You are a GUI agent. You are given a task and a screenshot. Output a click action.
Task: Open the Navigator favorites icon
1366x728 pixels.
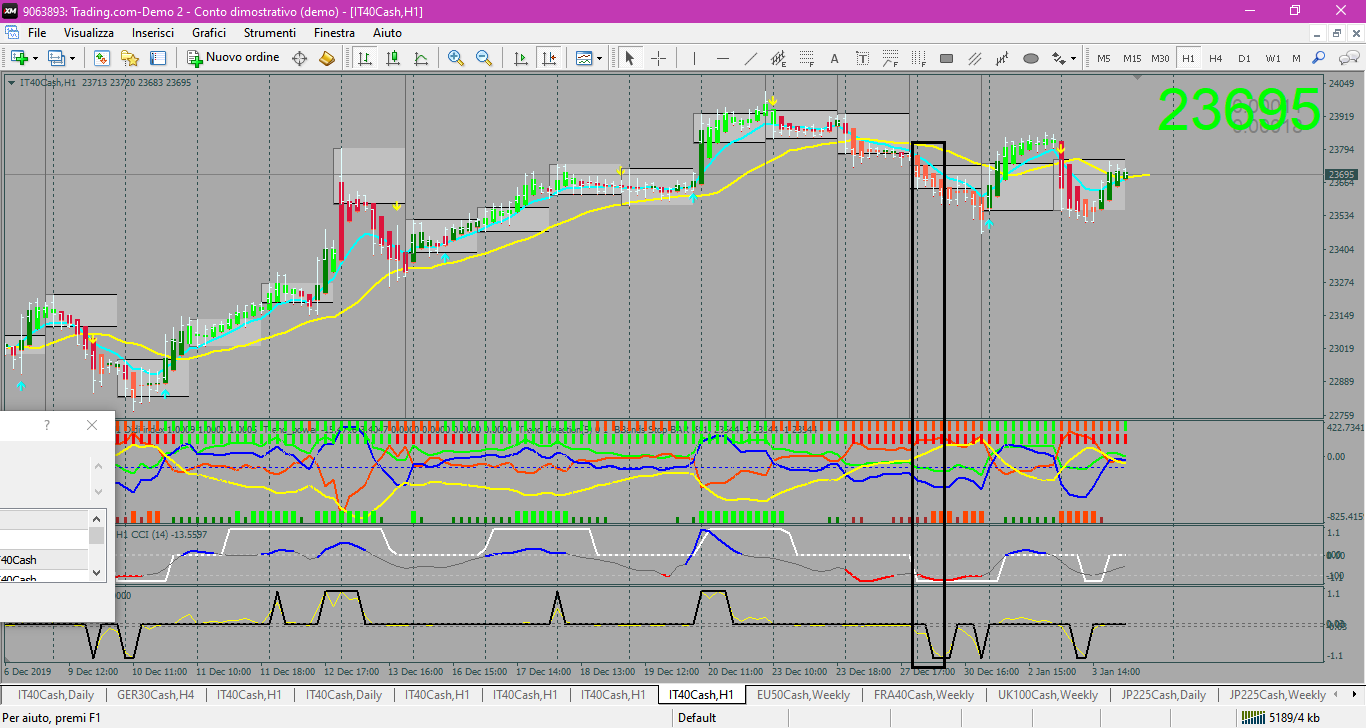(130, 58)
